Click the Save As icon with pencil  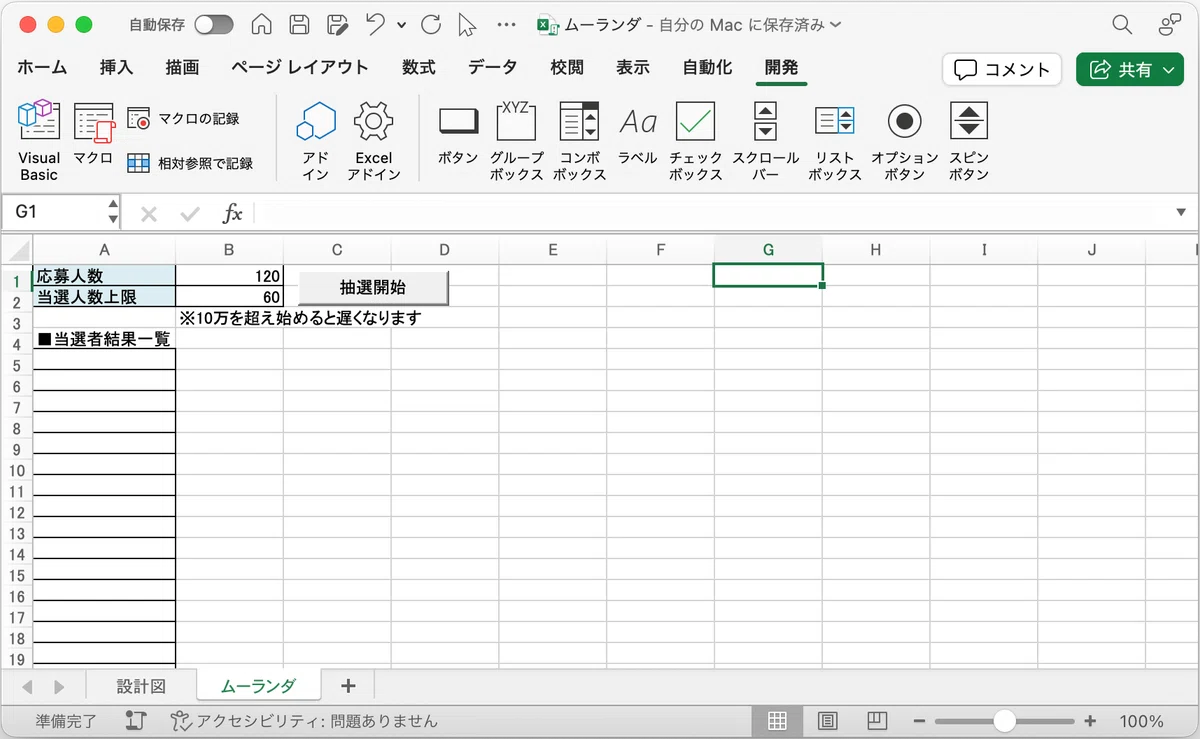(337, 24)
